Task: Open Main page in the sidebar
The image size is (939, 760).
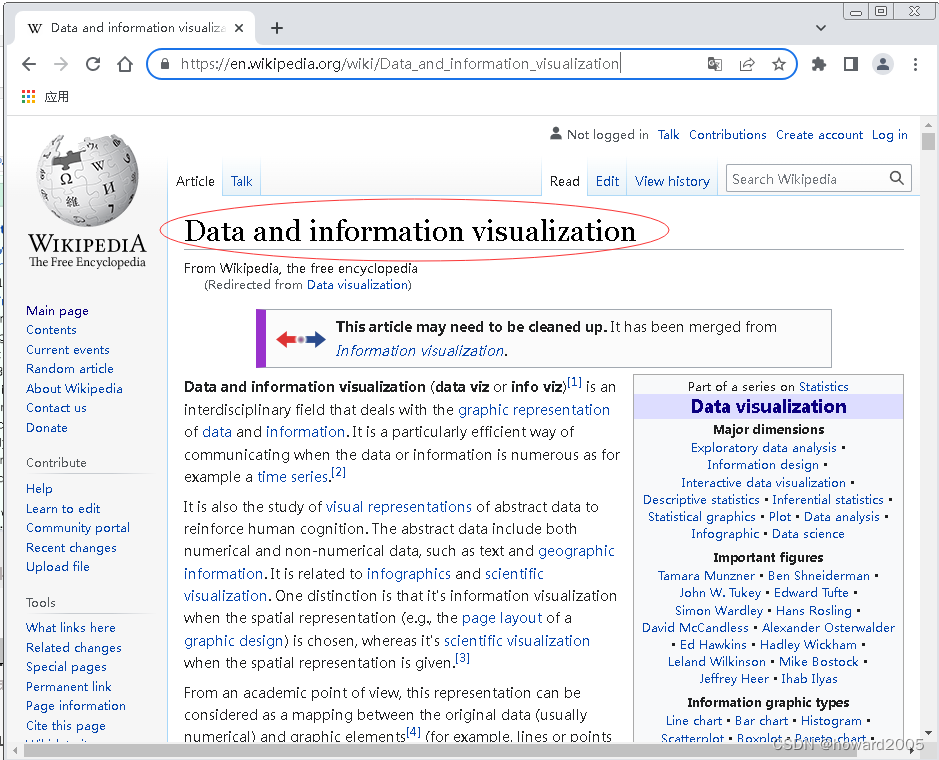Action: [x=57, y=311]
